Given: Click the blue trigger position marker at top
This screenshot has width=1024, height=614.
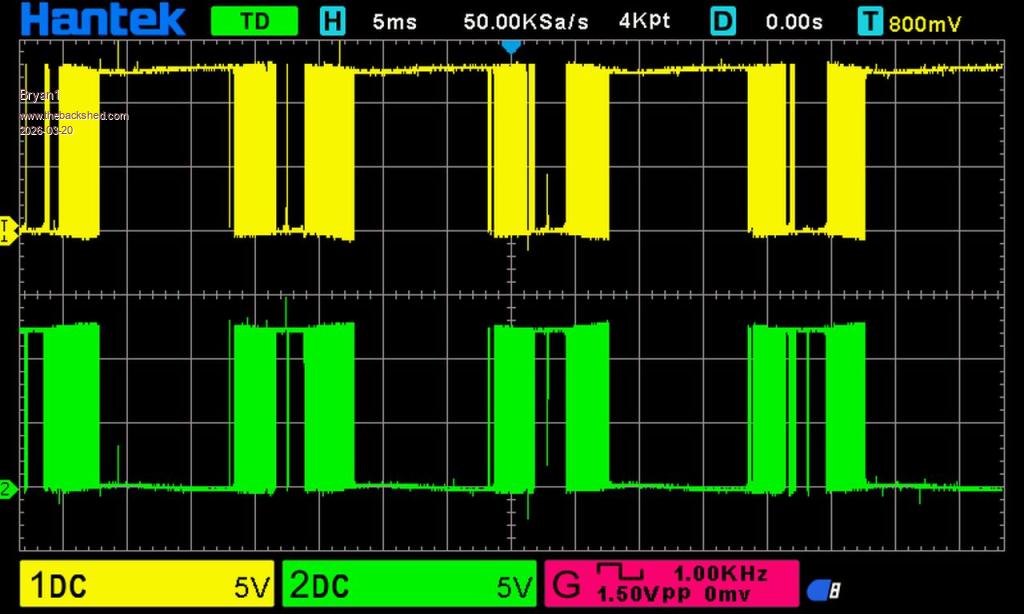Looking at the screenshot, I should (x=510, y=46).
